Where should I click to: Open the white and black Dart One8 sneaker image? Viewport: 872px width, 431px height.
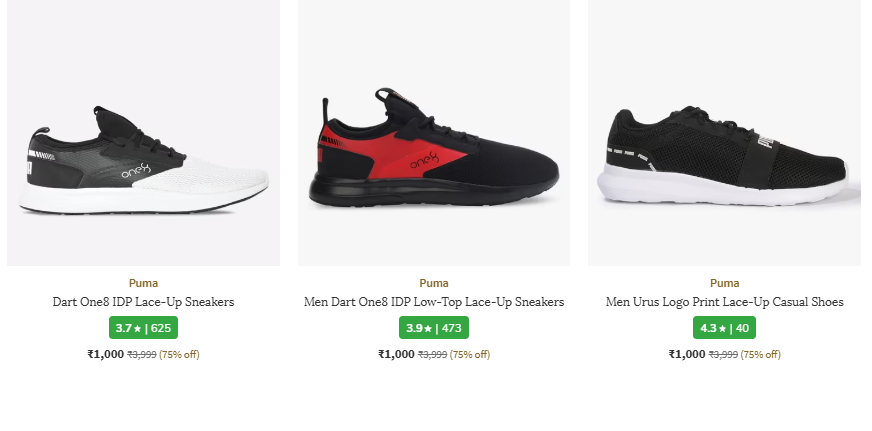(x=143, y=160)
